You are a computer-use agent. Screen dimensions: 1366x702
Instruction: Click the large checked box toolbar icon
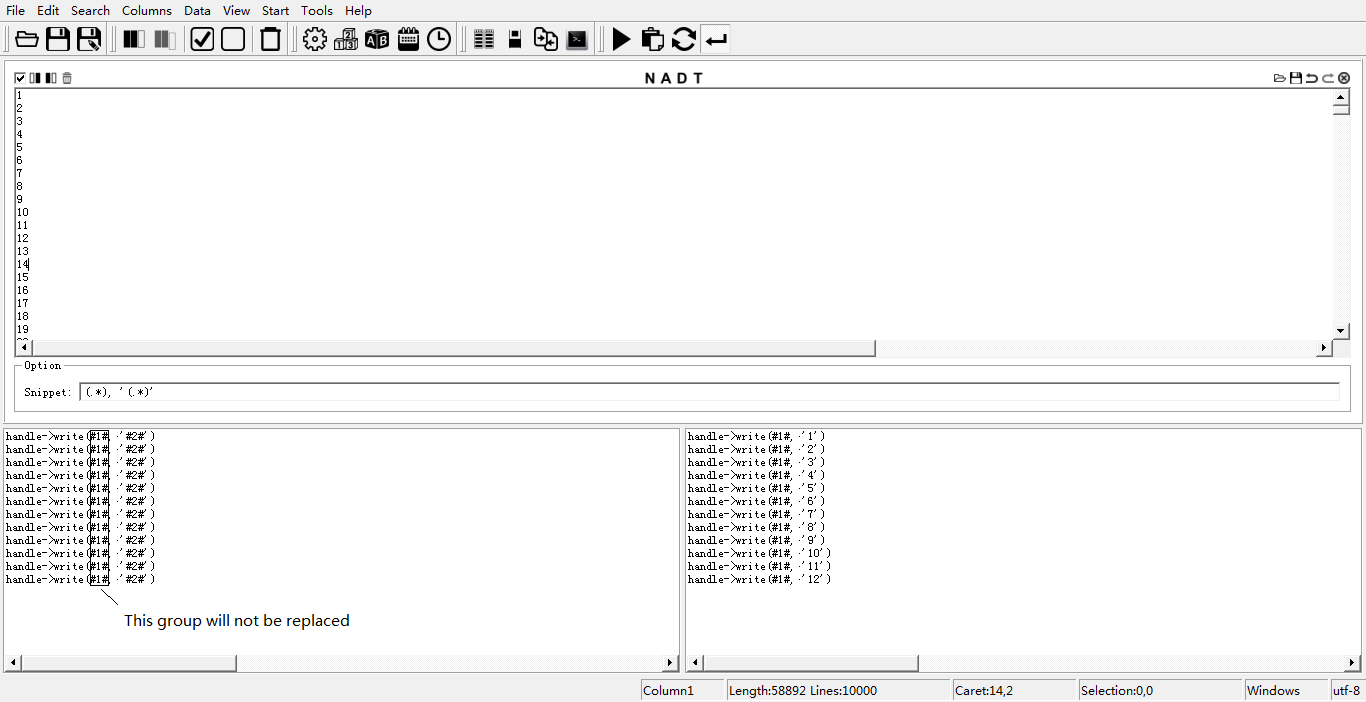click(202, 39)
